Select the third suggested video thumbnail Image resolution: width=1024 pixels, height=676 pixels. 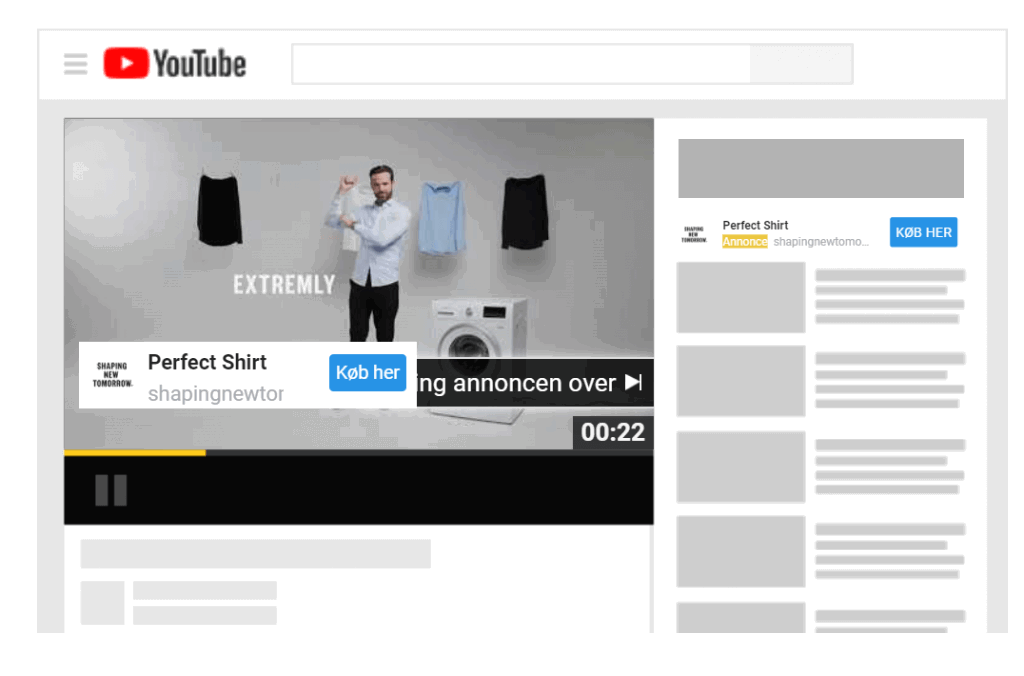coord(741,466)
